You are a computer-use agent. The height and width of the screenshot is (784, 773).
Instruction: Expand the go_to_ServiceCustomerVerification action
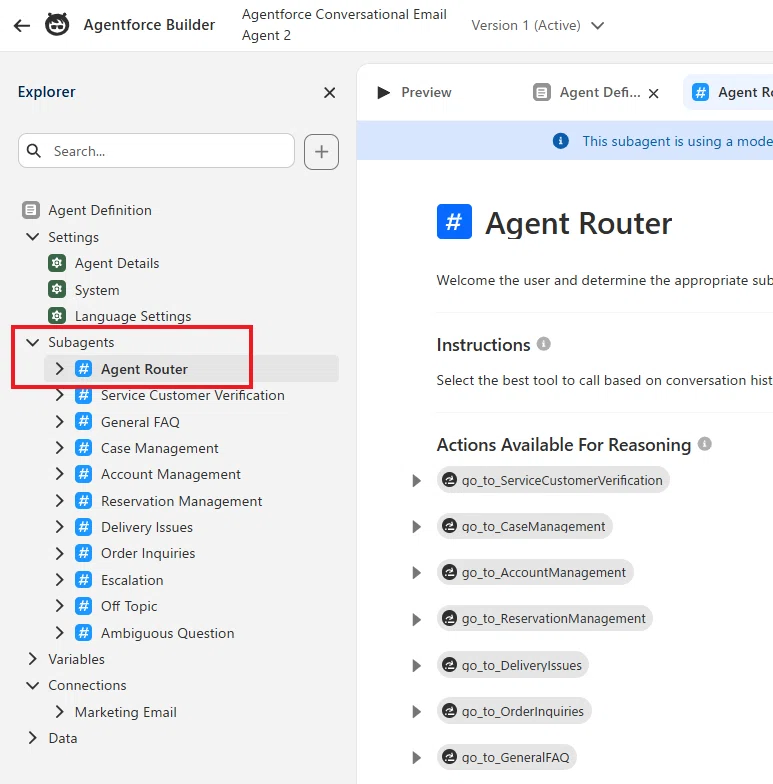pyautogui.click(x=416, y=480)
